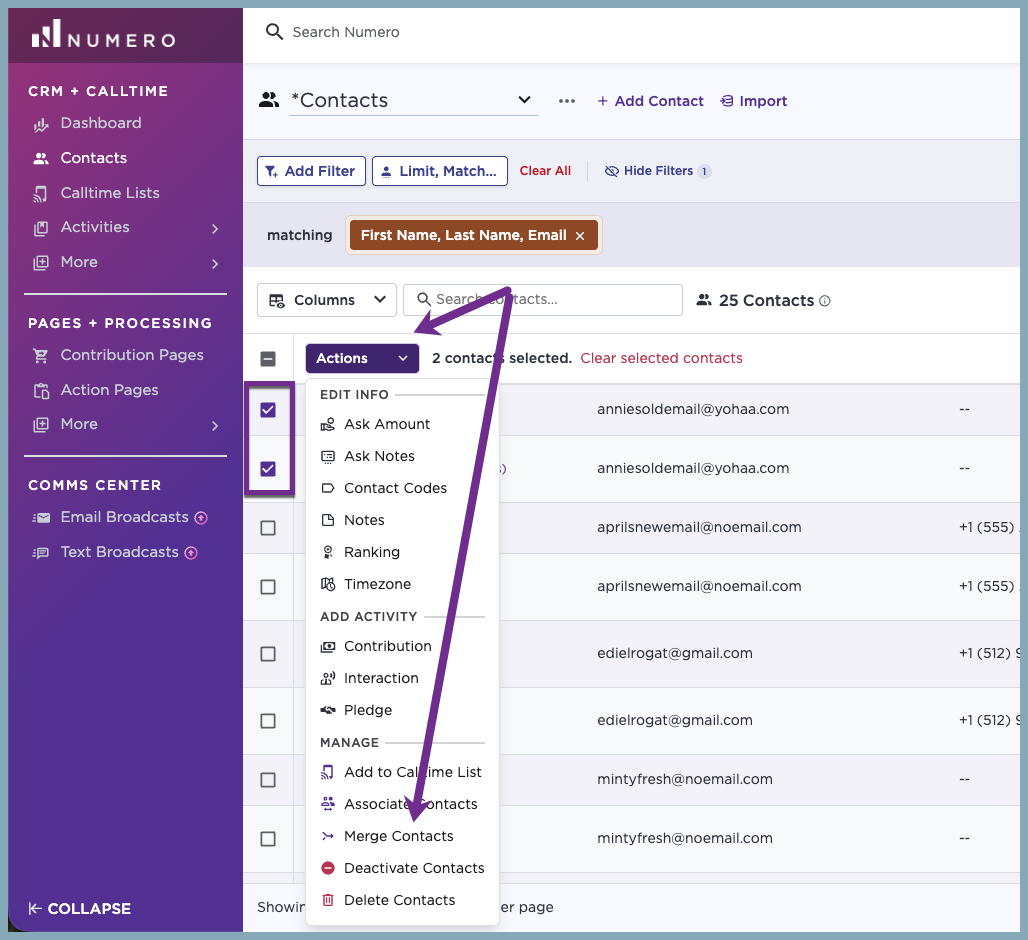Image resolution: width=1028 pixels, height=940 pixels.
Task: Click the Add Contact link
Action: (x=650, y=101)
